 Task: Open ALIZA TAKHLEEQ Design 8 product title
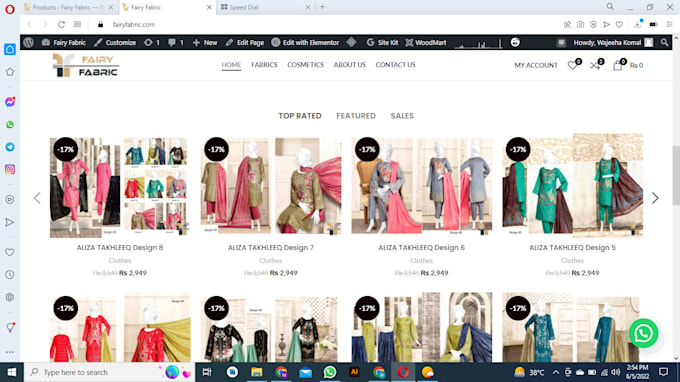pos(120,248)
